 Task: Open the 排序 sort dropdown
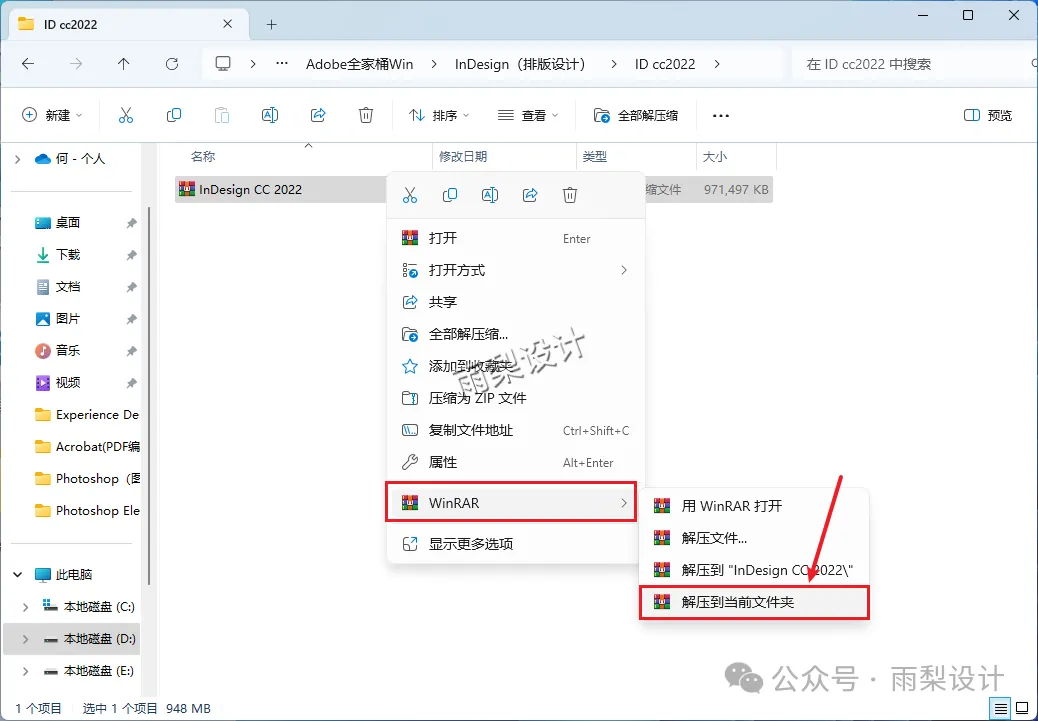[439, 115]
